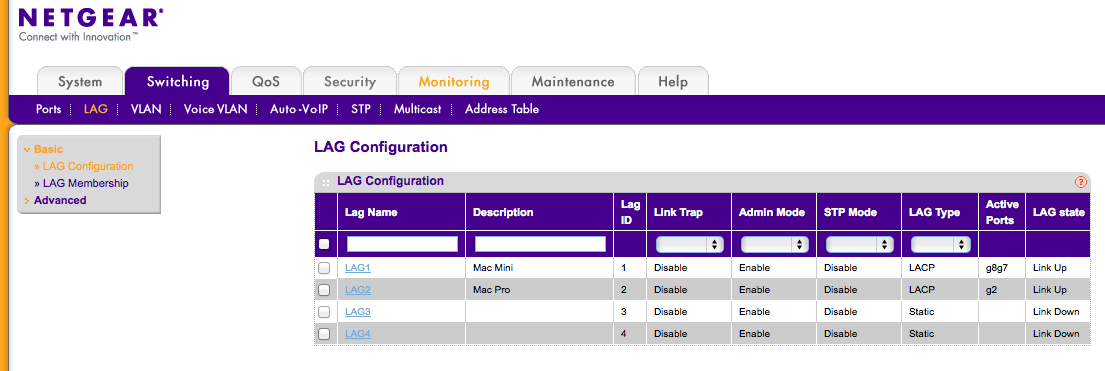Open Auto-VoIP submenu
This screenshot has width=1105, height=371.
coord(299,109)
